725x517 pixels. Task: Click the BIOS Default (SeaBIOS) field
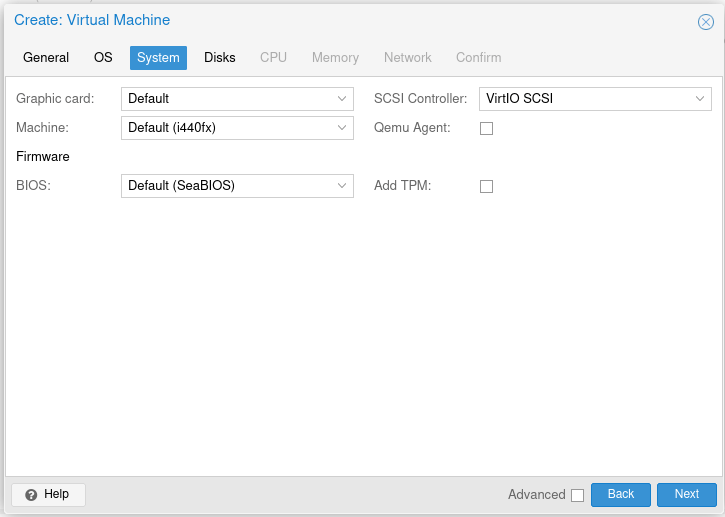225,186
